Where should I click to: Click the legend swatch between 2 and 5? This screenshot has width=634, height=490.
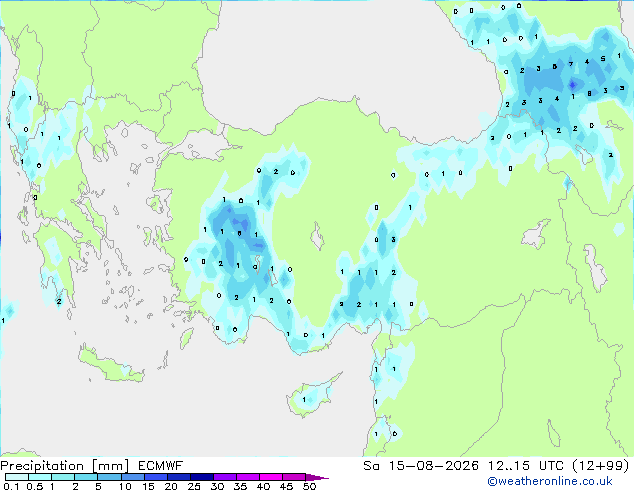tap(86, 477)
